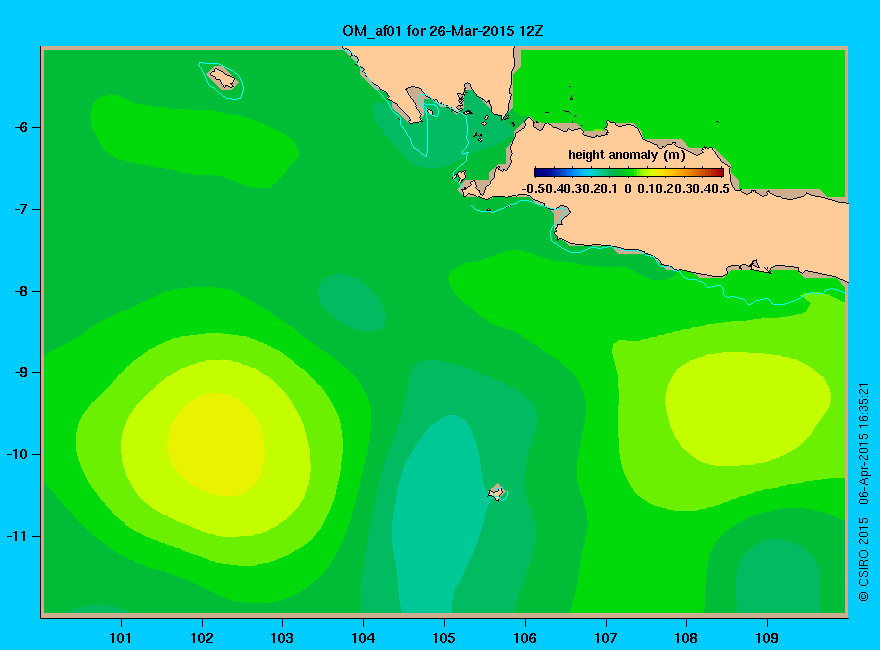Viewport: 880px width, 650px height.
Task: Click the longitude label 104
Action: click(363, 638)
